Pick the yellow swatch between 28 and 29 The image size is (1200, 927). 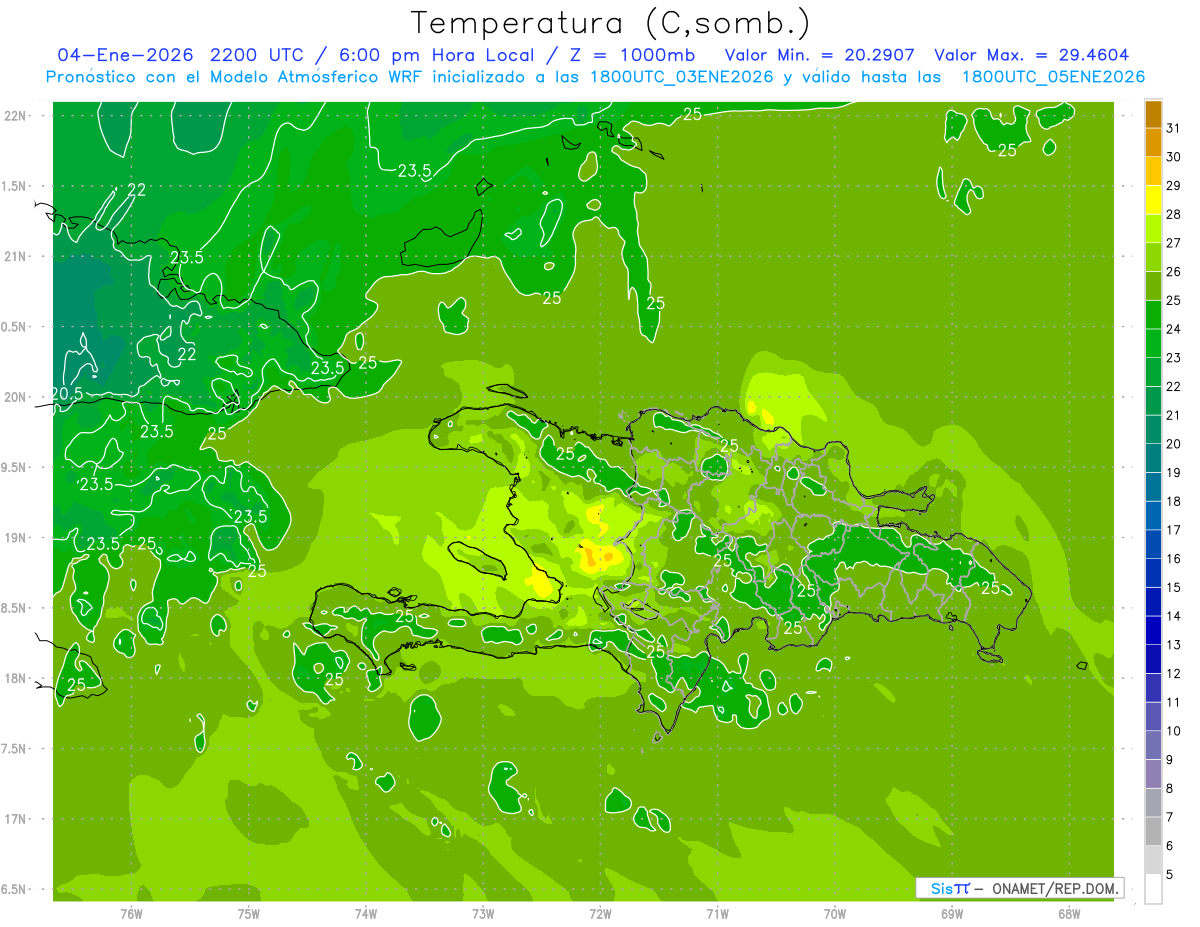(x=1153, y=200)
